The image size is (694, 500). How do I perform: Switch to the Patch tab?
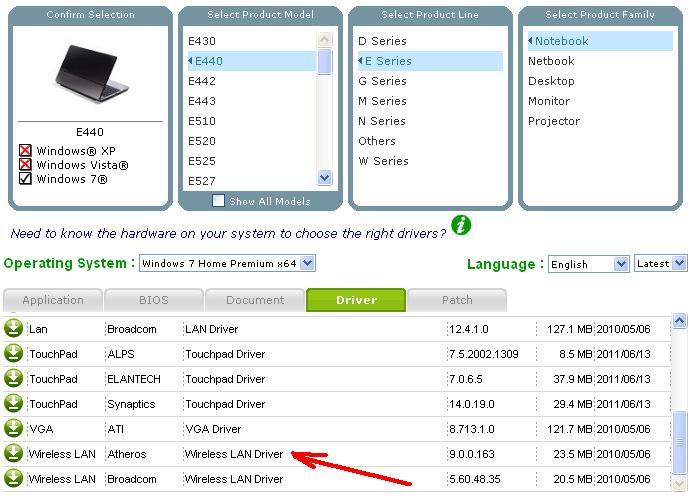[457, 300]
